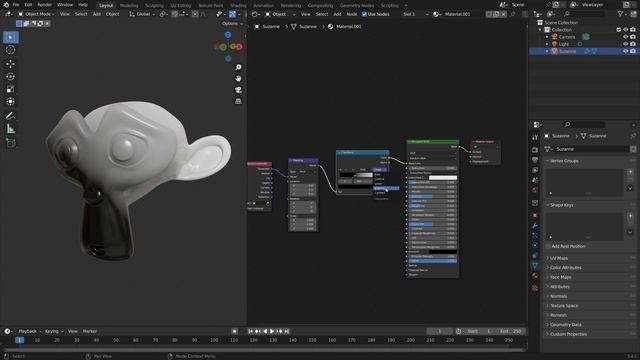The width and height of the screenshot is (640, 360).
Task: Switch to the Shading workspace tab
Action: pos(238,6)
